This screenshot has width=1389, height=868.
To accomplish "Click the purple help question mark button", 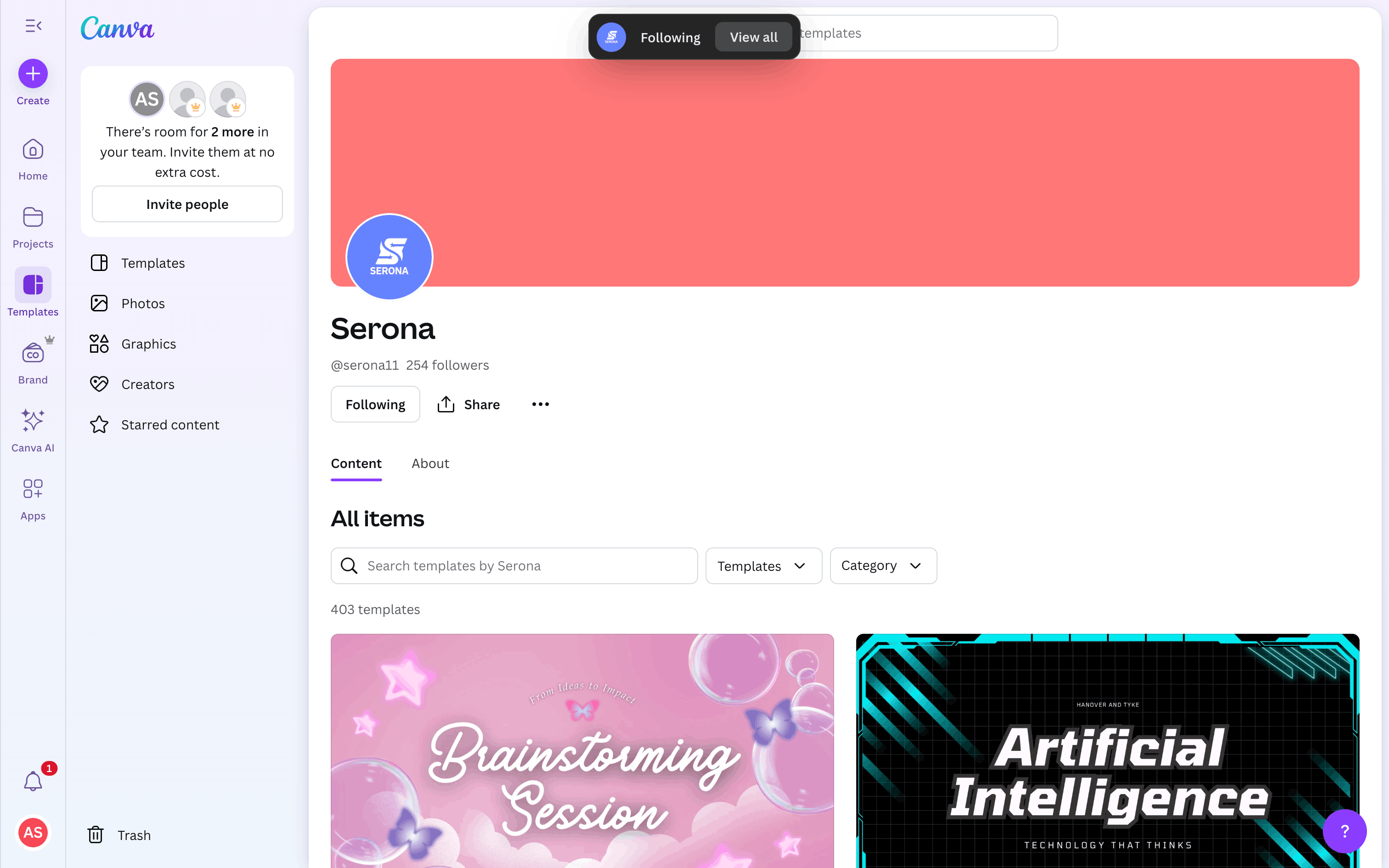I will 1344,831.
